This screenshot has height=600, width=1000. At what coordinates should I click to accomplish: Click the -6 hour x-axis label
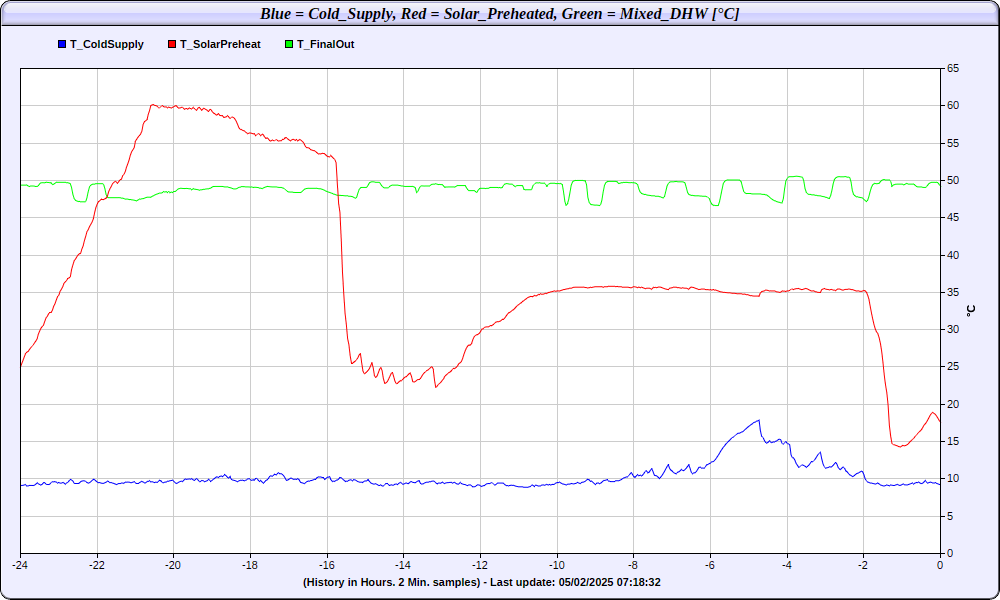[710, 565]
